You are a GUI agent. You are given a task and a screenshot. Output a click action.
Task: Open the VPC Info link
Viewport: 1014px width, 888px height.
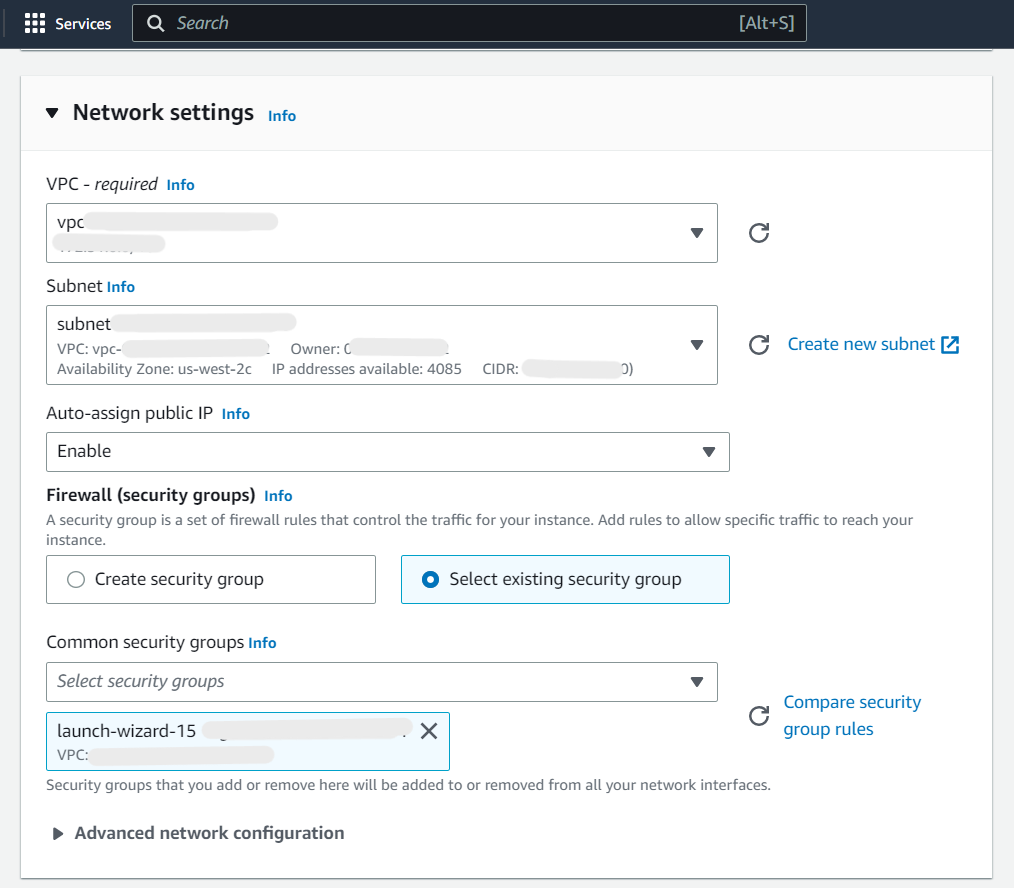tap(180, 185)
